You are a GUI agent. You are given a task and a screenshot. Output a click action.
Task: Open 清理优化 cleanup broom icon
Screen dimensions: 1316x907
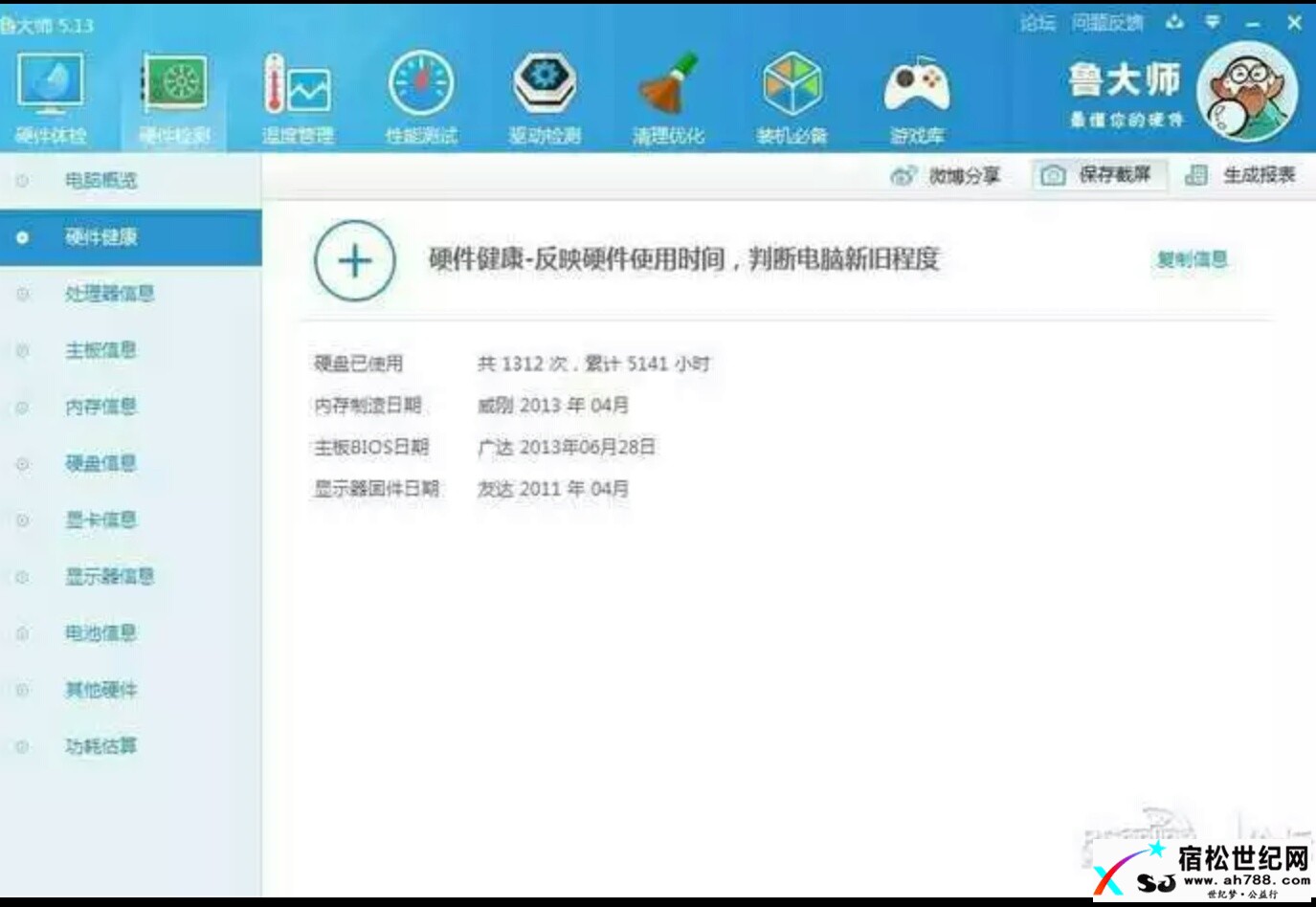coord(668,99)
